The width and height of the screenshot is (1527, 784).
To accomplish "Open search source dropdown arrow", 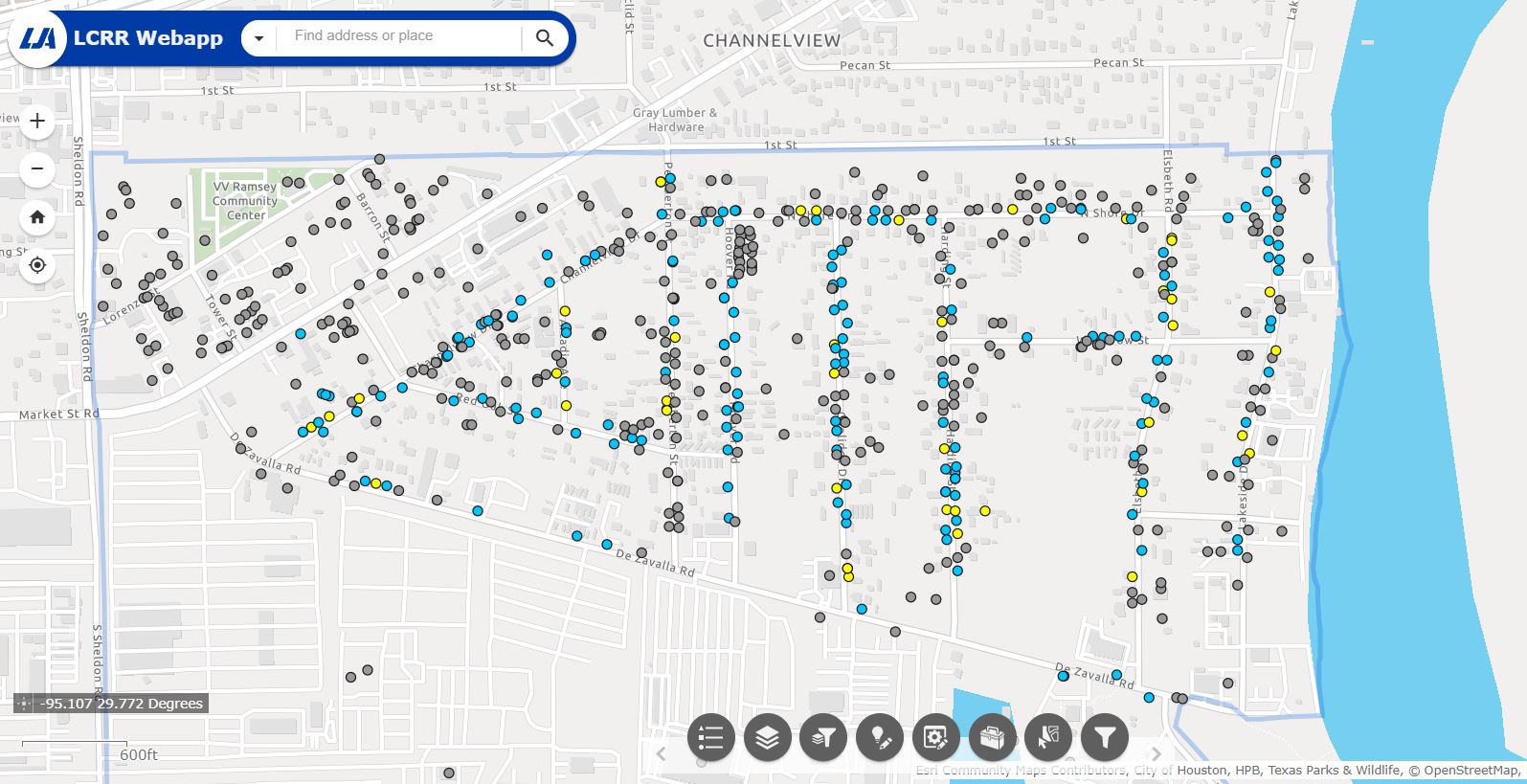I will point(258,38).
